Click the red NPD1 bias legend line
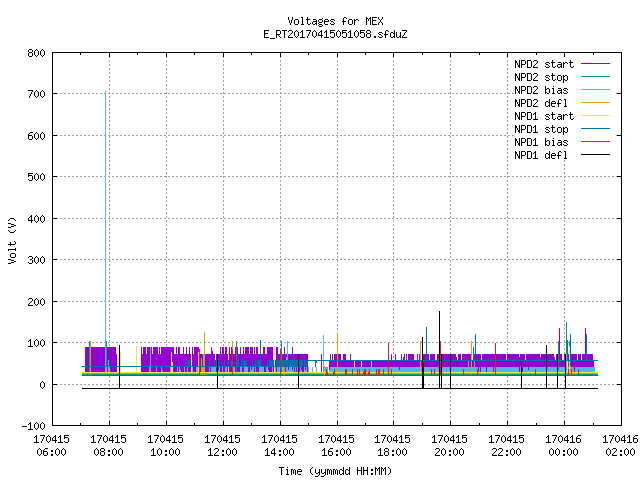The height and width of the screenshot is (480, 640). 596,142
